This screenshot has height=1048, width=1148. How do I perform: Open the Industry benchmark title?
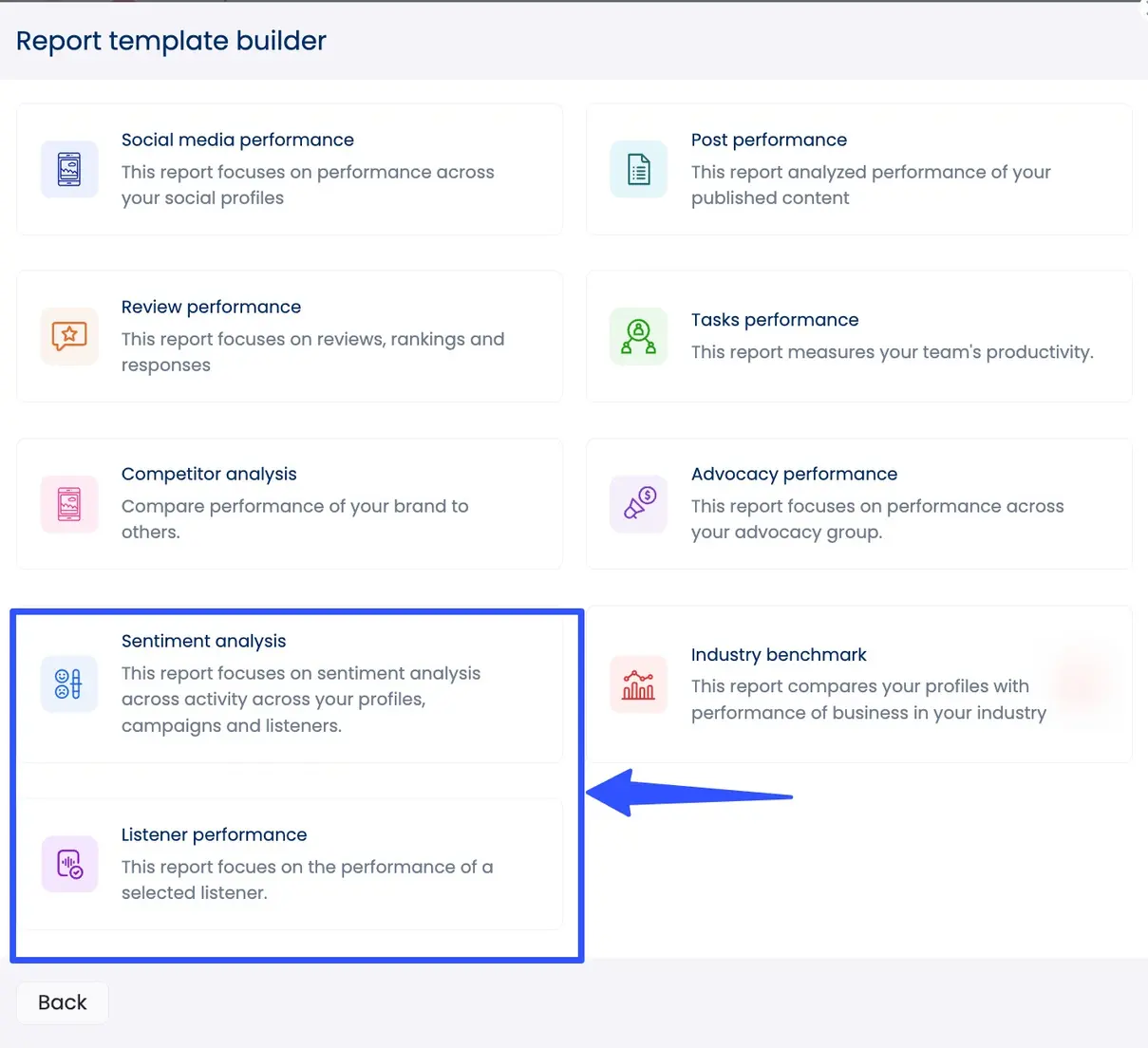tap(779, 655)
